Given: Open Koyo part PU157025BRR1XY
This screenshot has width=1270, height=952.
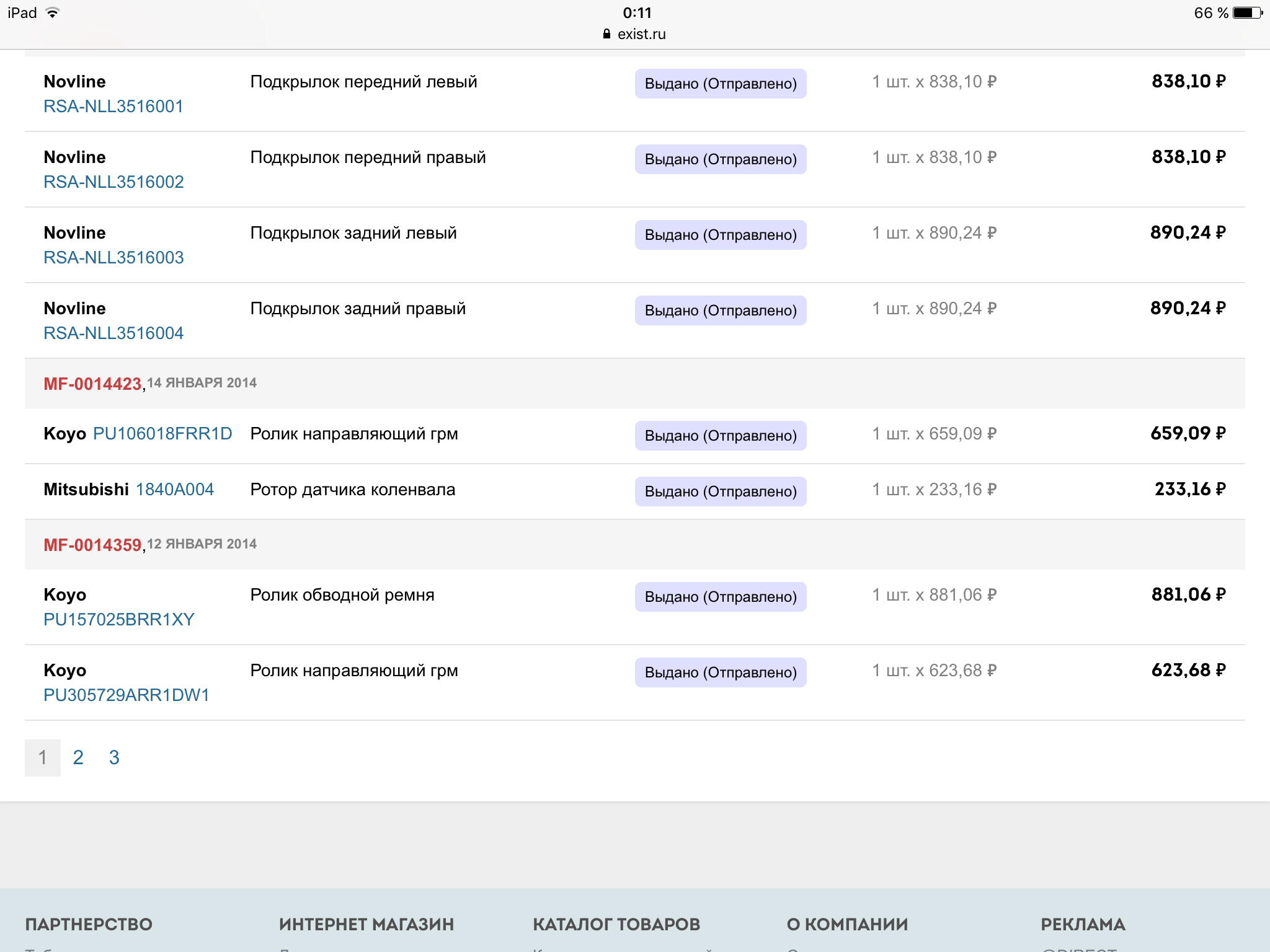Looking at the screenshot, I should [x=119, y=620].
